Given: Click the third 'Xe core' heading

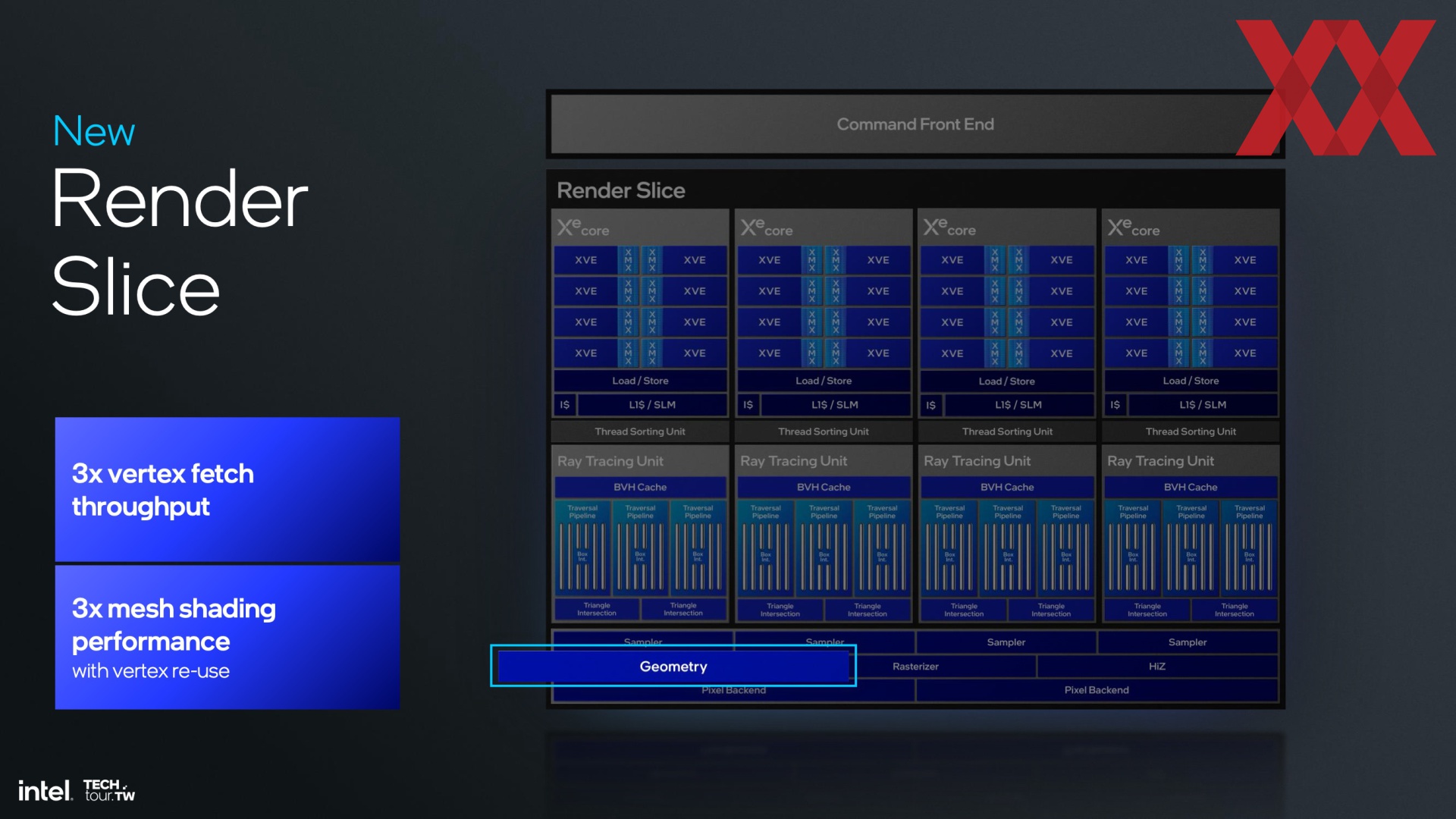Looking at the screenshot, I should [x=949, y=227].
